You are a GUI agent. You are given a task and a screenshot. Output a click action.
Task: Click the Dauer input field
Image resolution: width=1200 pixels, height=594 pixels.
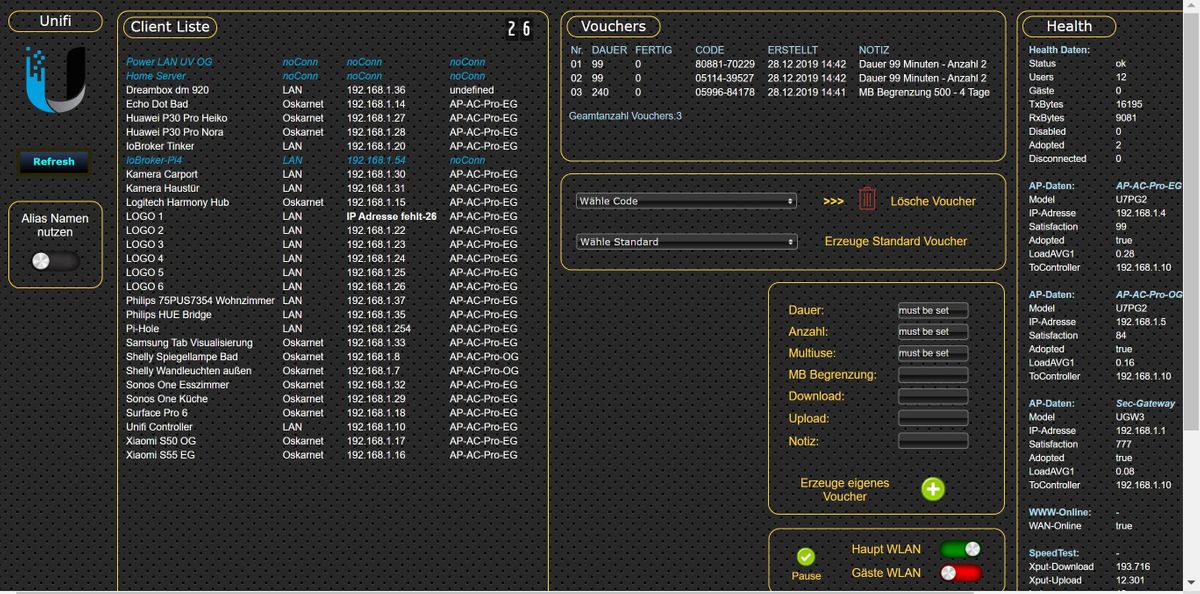(x=932, y=310)
